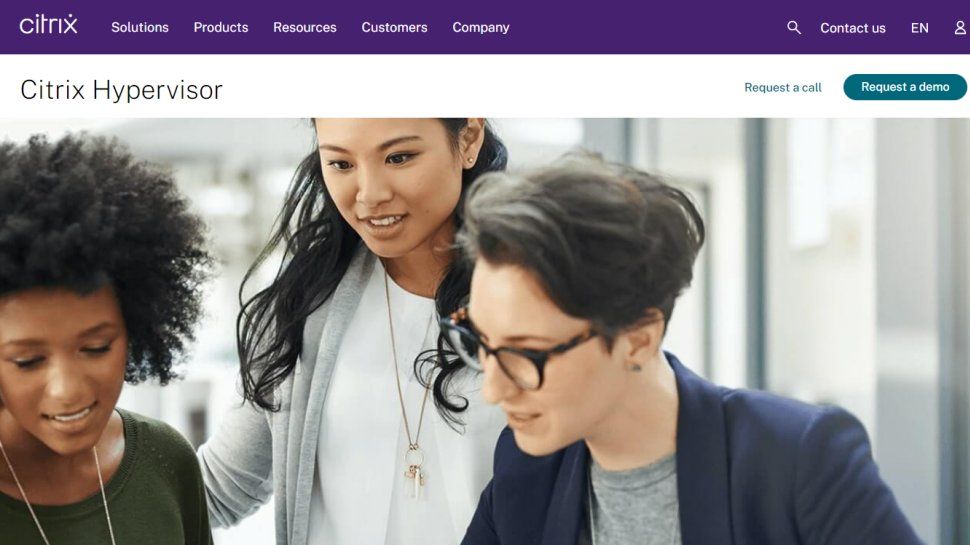
Task: Open the Resources menu
Action: 305,27
